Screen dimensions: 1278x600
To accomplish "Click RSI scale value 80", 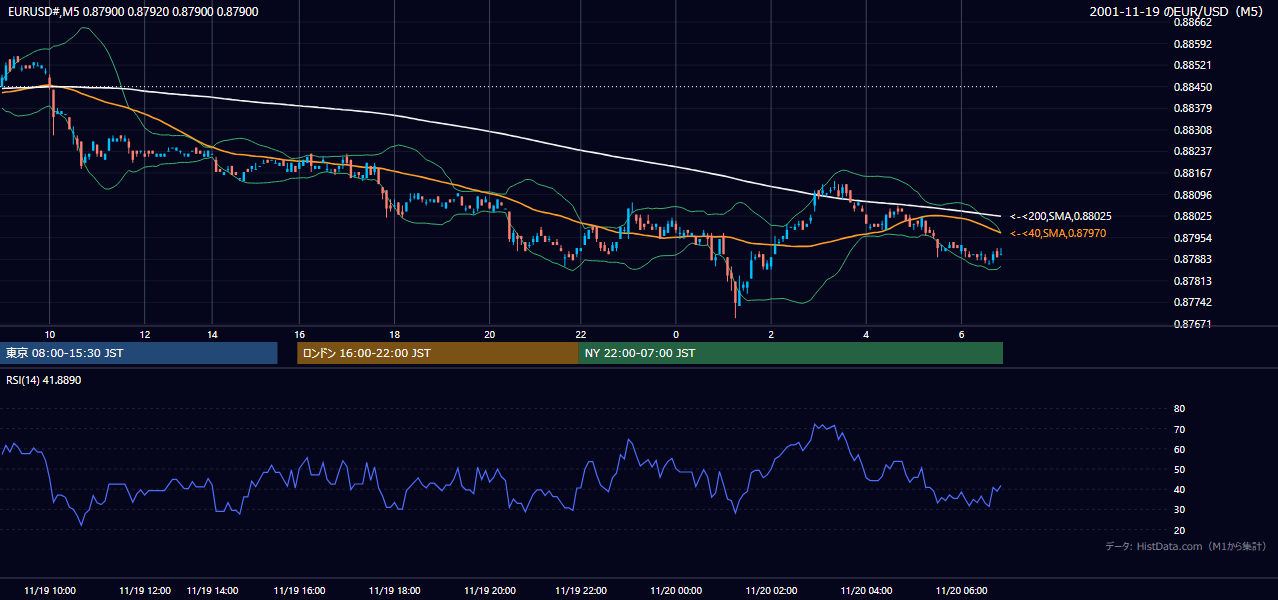I will click(x=1179, y=409).
